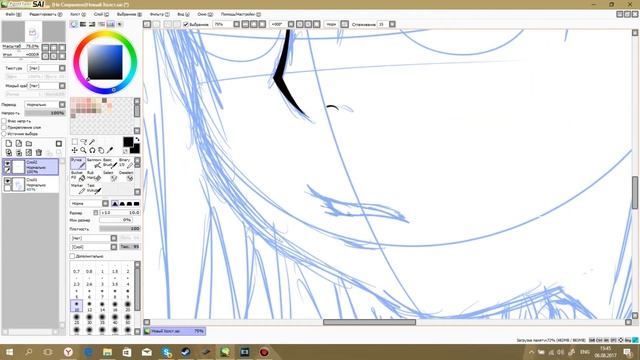Viewport: 640px width, 360px height.
Task: Create a new linework layer
Action: click(19, 144)
